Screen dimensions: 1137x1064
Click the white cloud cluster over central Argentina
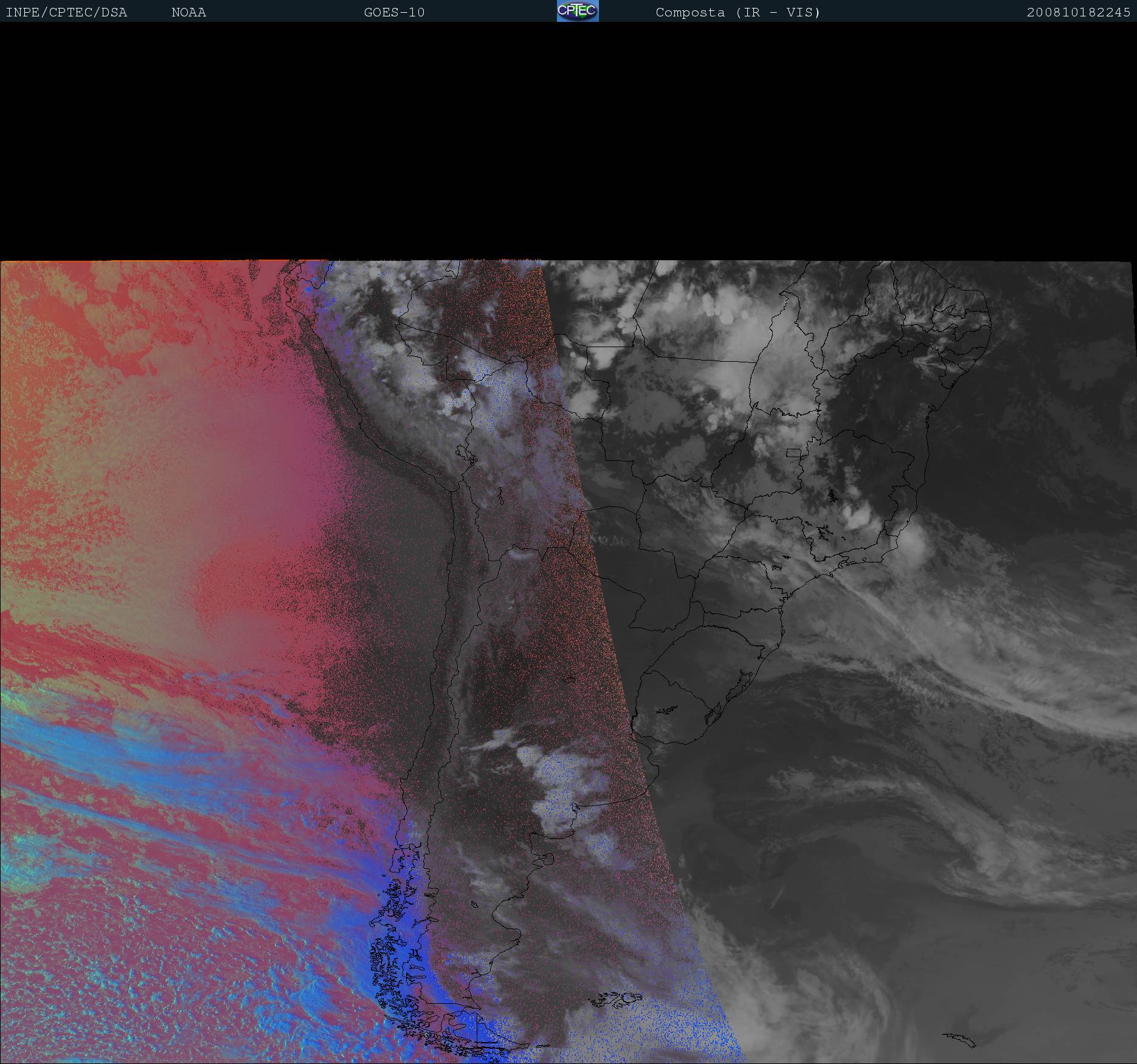(559, 784)
